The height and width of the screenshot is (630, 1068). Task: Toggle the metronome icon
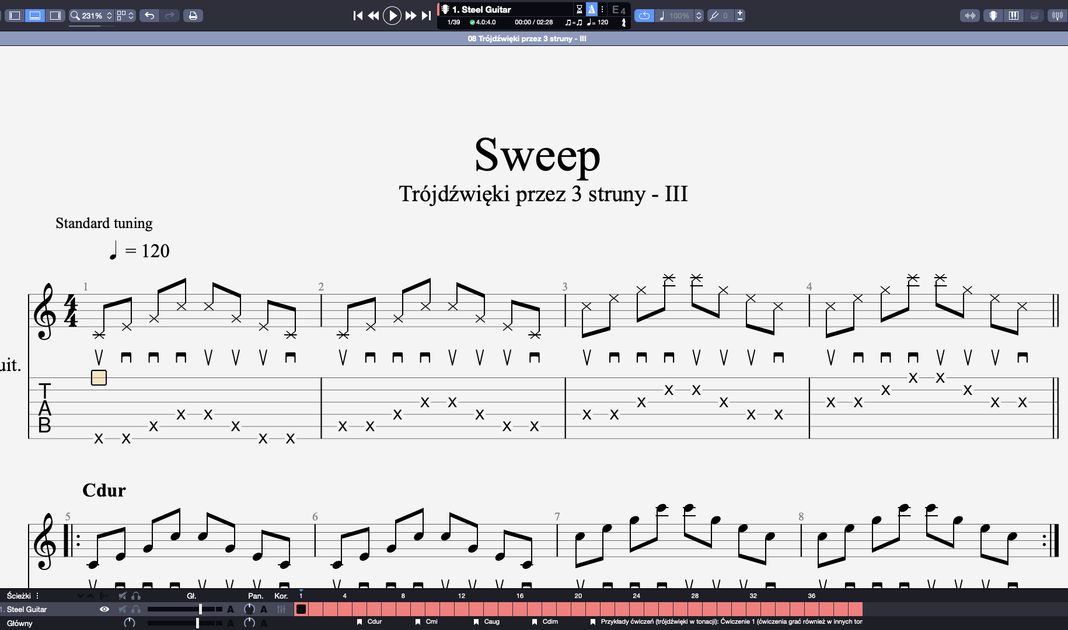[593, 9]
